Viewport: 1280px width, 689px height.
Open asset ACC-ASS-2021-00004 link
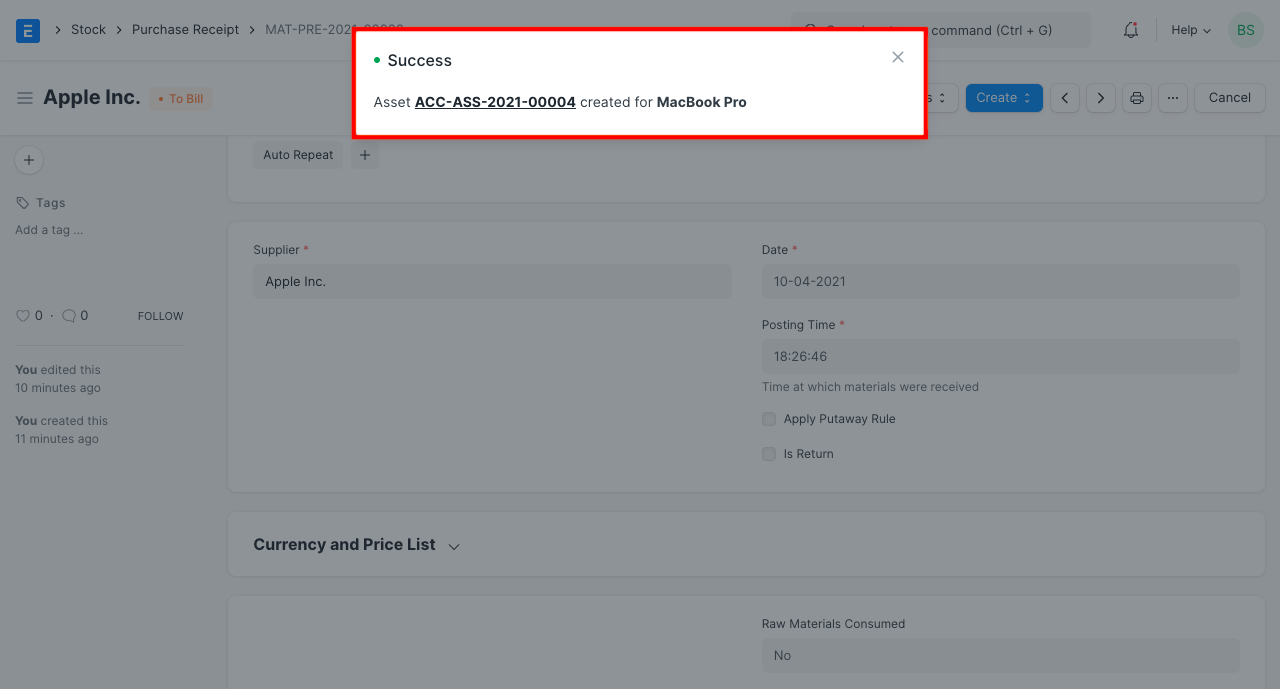pyautogui.click(x=494, y=101)
